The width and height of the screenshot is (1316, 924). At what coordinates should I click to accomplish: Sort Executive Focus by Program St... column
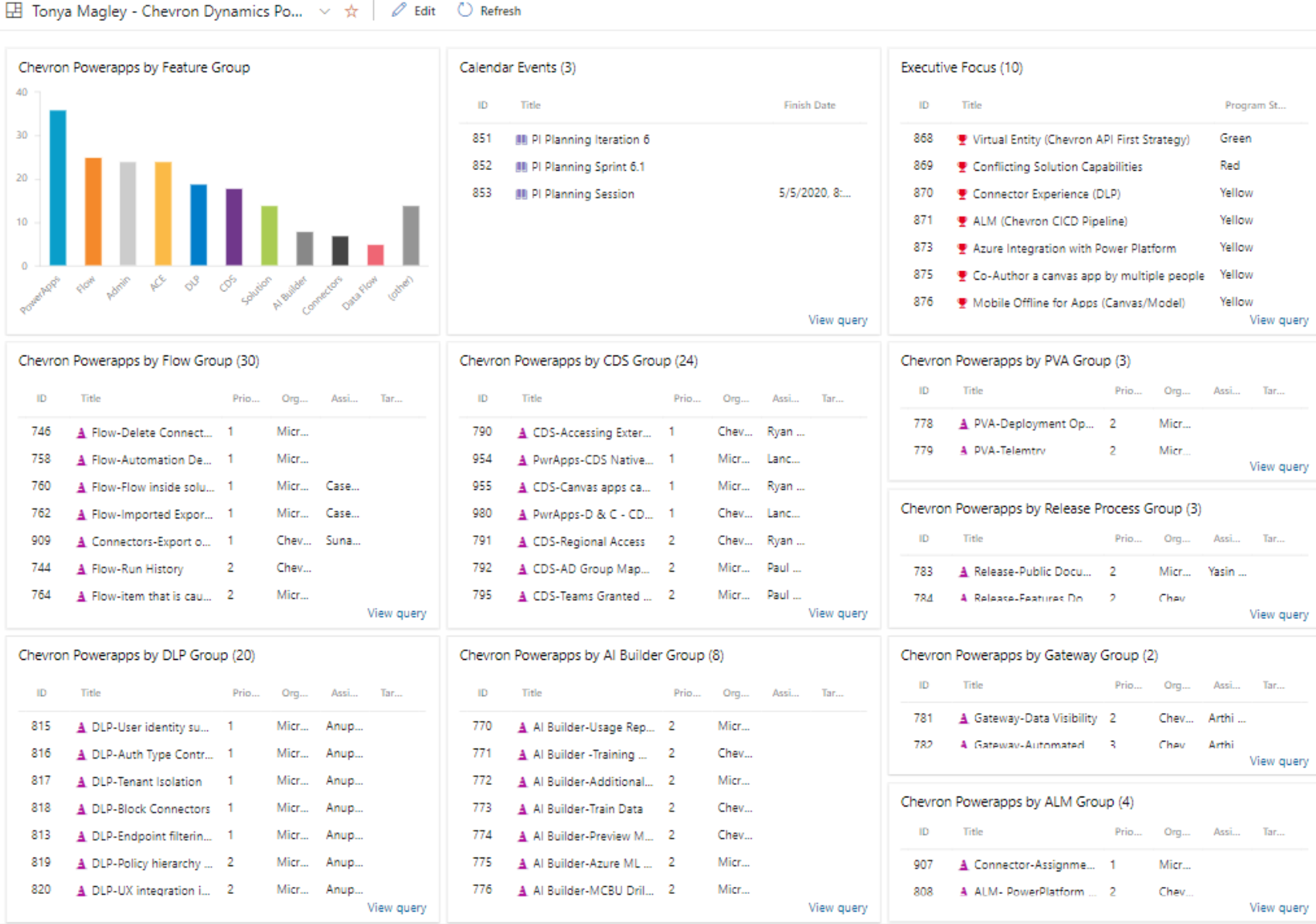[x=1255, y=105]
